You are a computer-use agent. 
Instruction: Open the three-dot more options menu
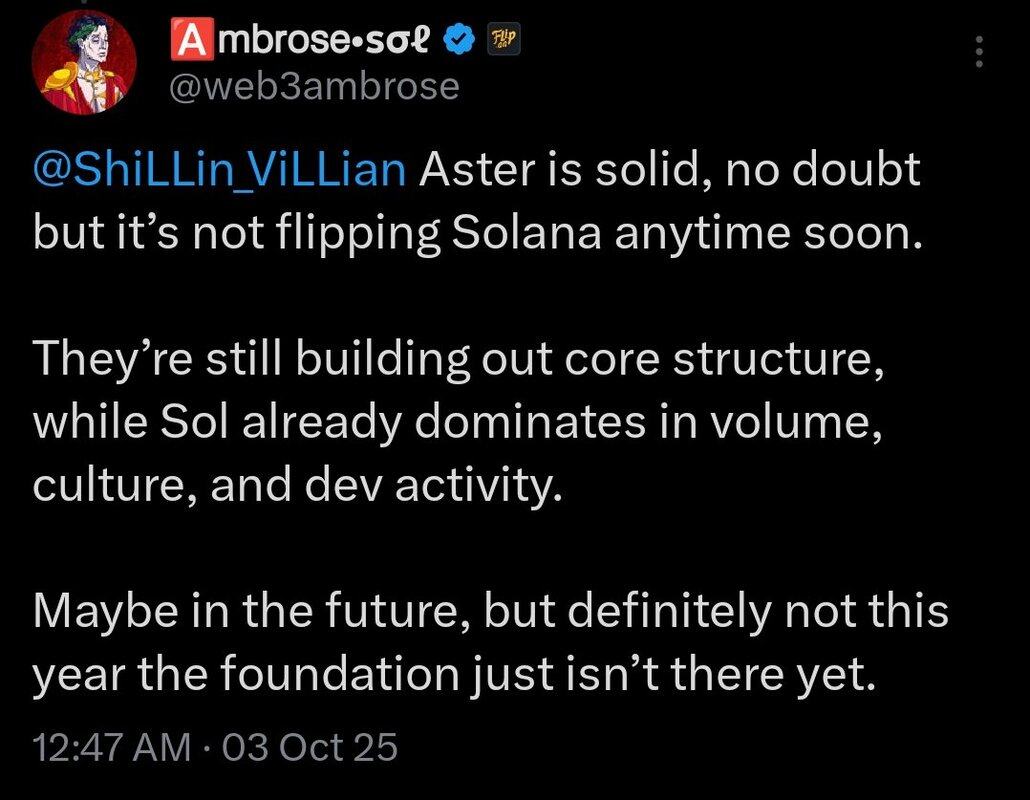(x=979, y=52)
